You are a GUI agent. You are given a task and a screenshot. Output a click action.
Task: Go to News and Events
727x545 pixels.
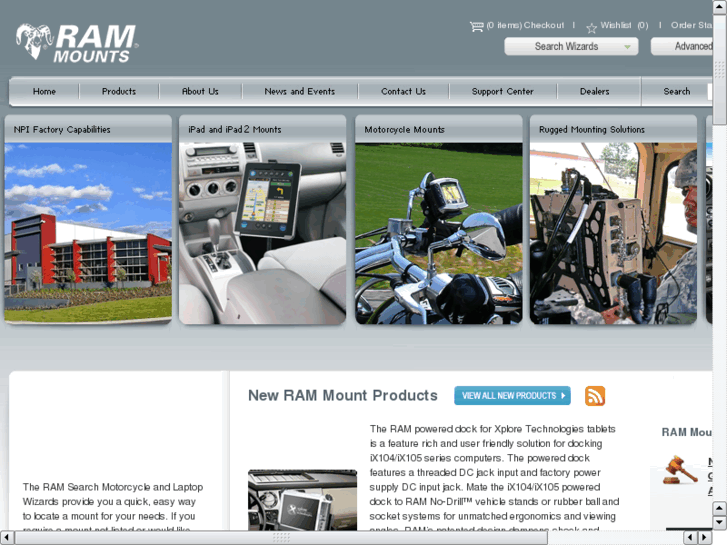tap(300, 91)
